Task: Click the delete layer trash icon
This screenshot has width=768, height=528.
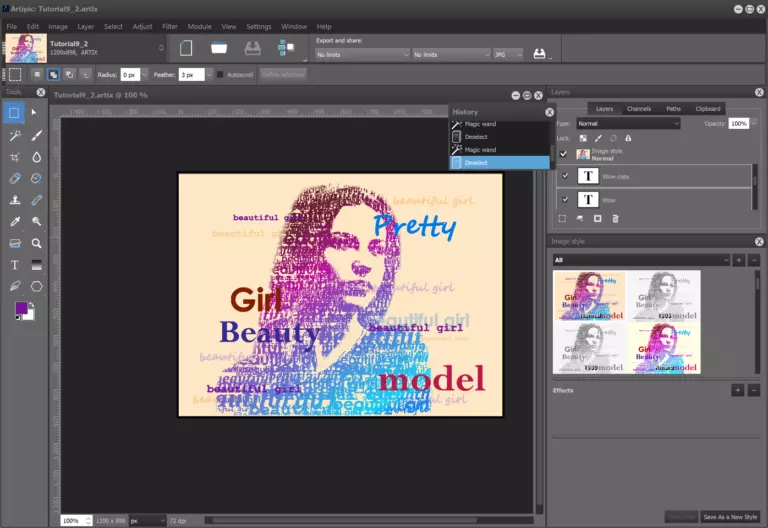Action: point(615,218)
